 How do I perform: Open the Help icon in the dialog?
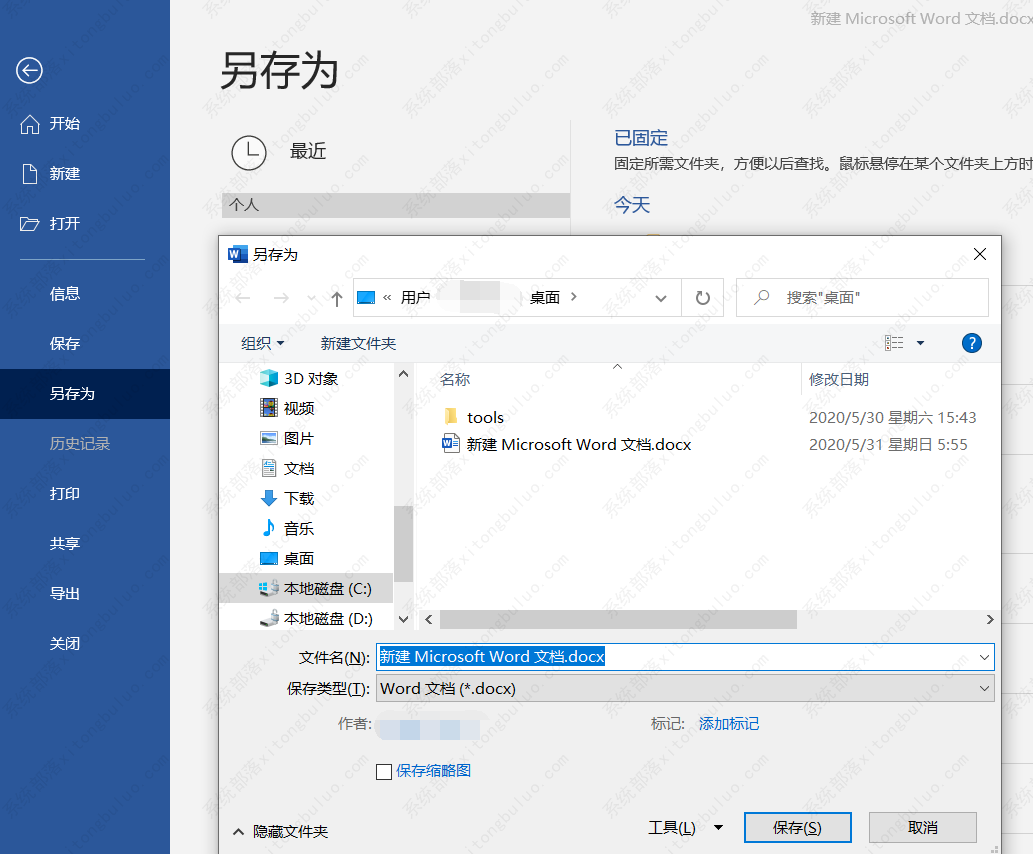(x=971, y=343)
